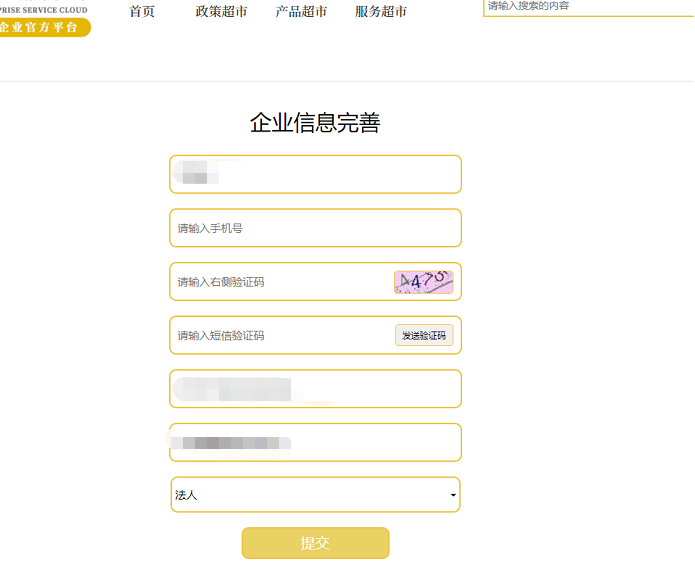The image size is (695, 568).
Task: Refresh the captcha image
Action: point(423,282)
